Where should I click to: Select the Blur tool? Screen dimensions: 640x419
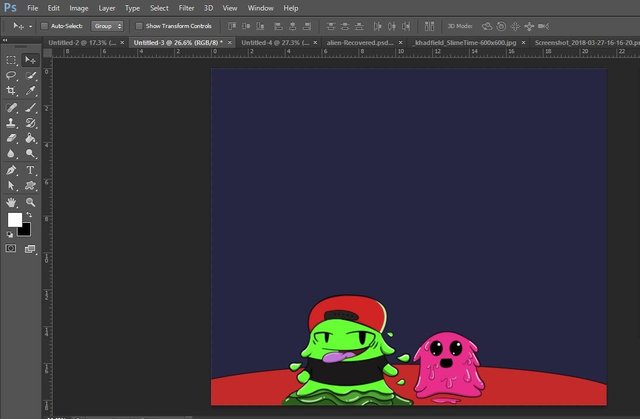coord(11,153)
